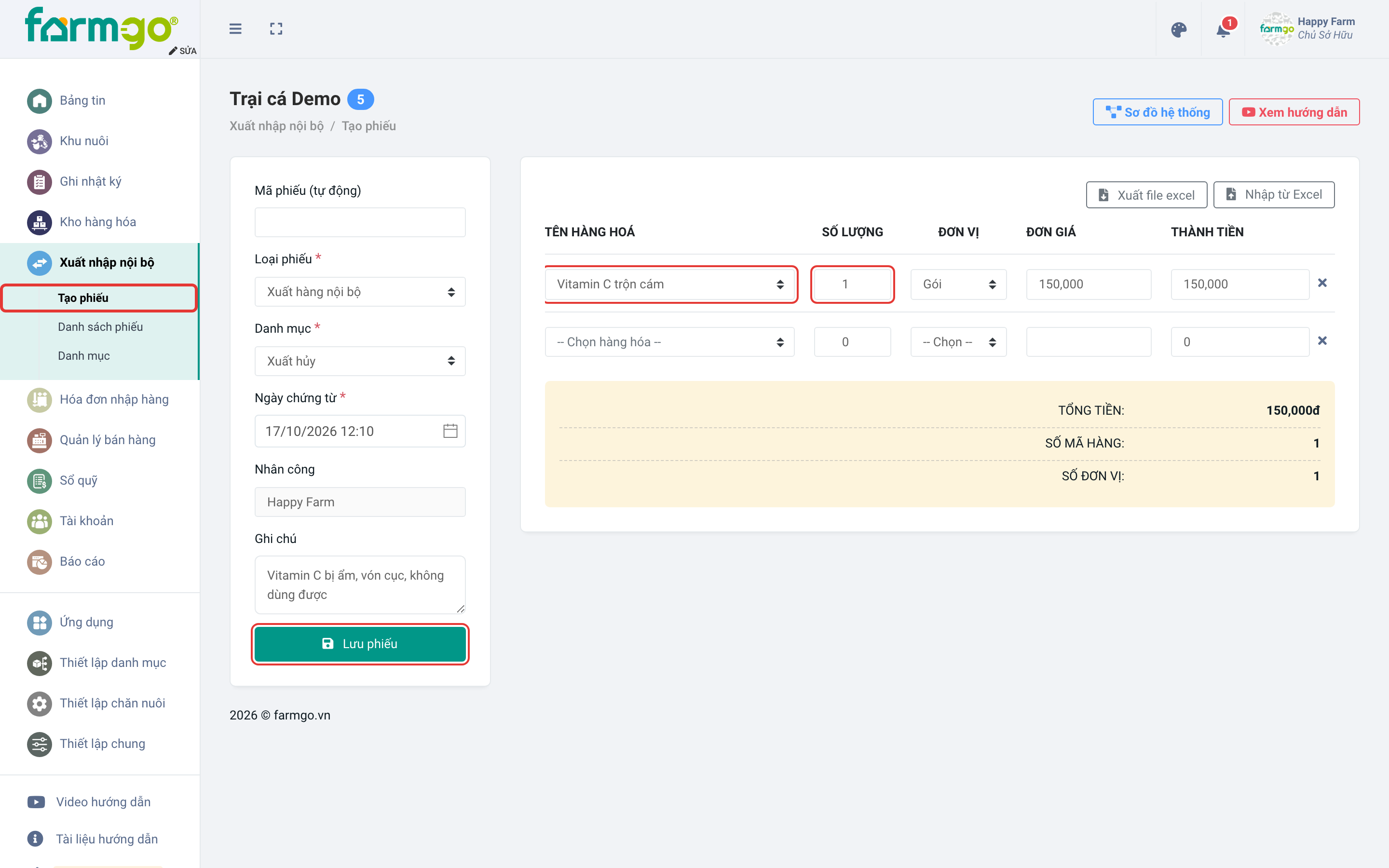The width and height of the screenshot is (1389, 868).
Task: Open Sơ đồ hệ thống button
Action: pyautogui.click(x=1157, y=112)
